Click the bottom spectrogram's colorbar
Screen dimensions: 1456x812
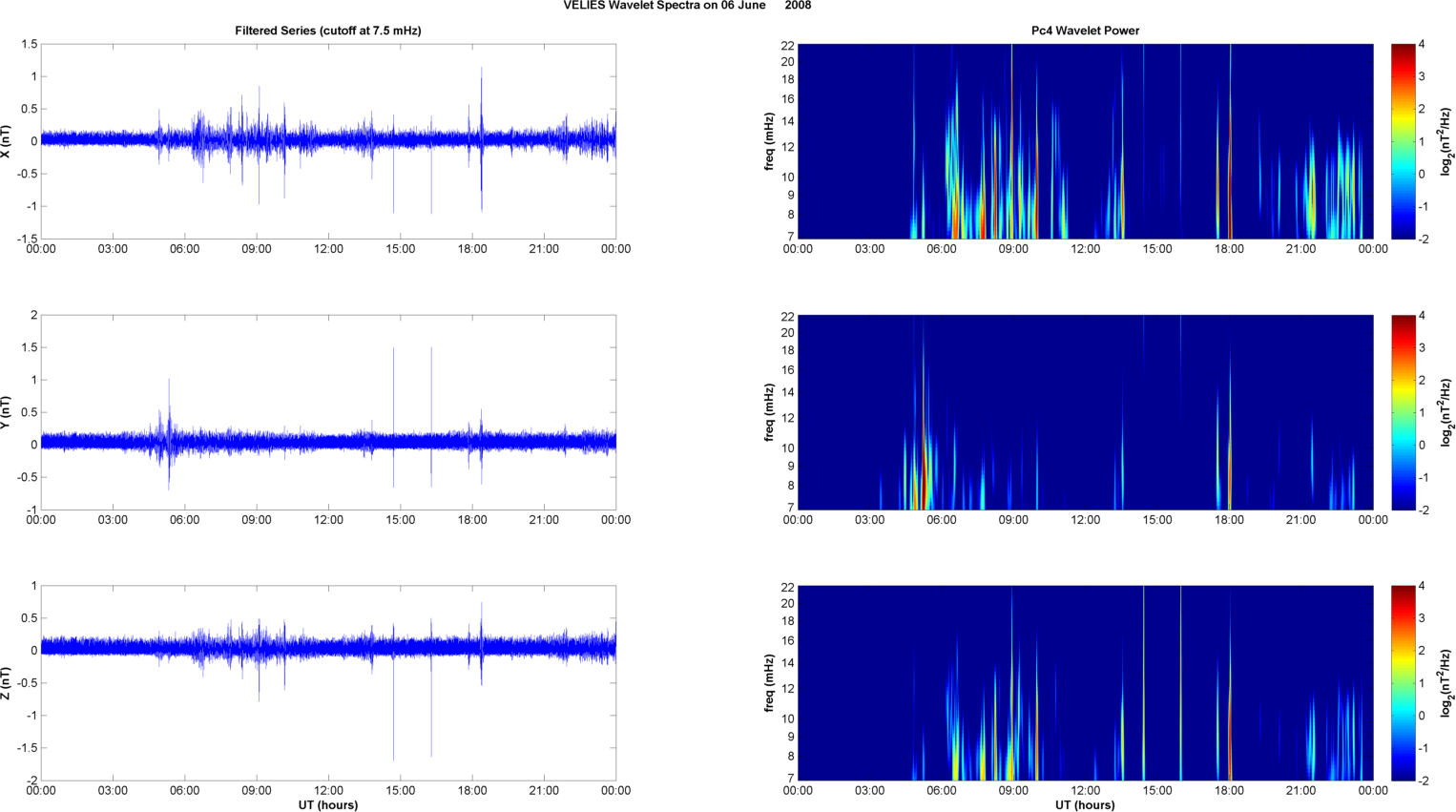[x=1403, y=683]
